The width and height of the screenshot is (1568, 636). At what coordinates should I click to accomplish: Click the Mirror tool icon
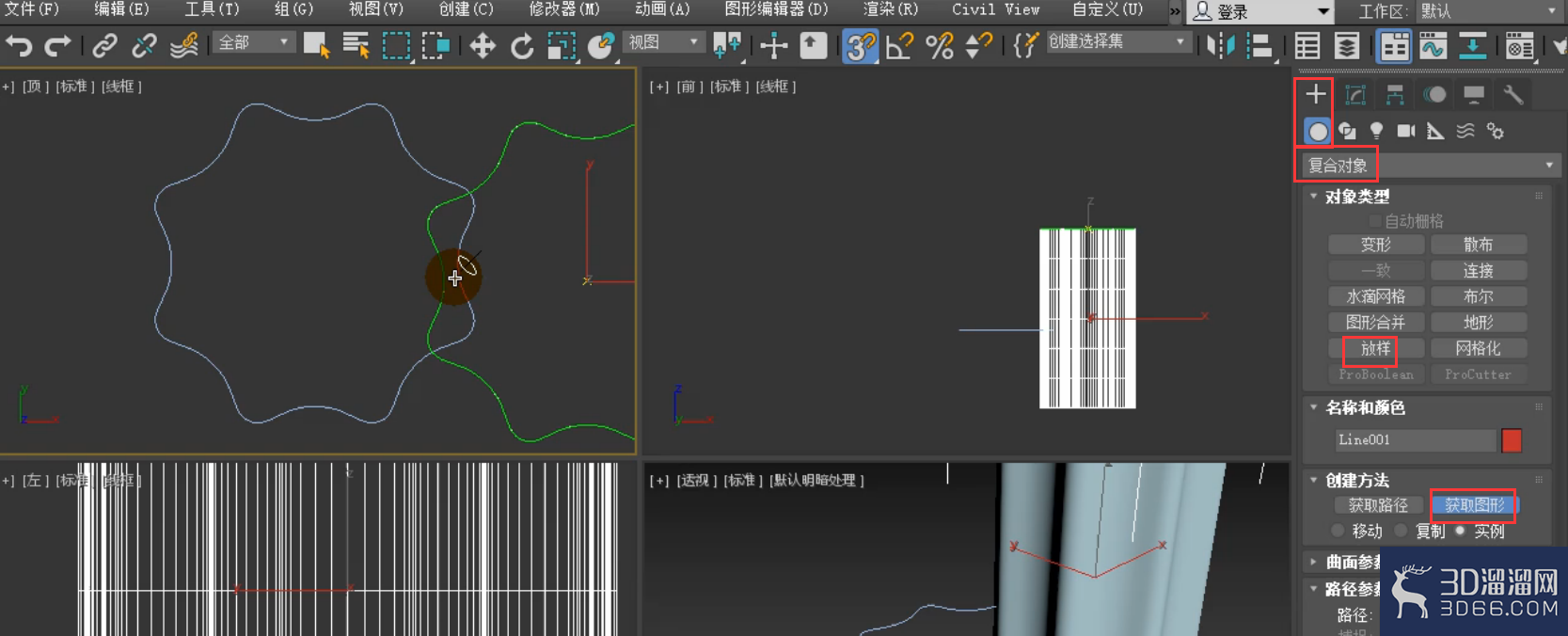pos(1220,45)
